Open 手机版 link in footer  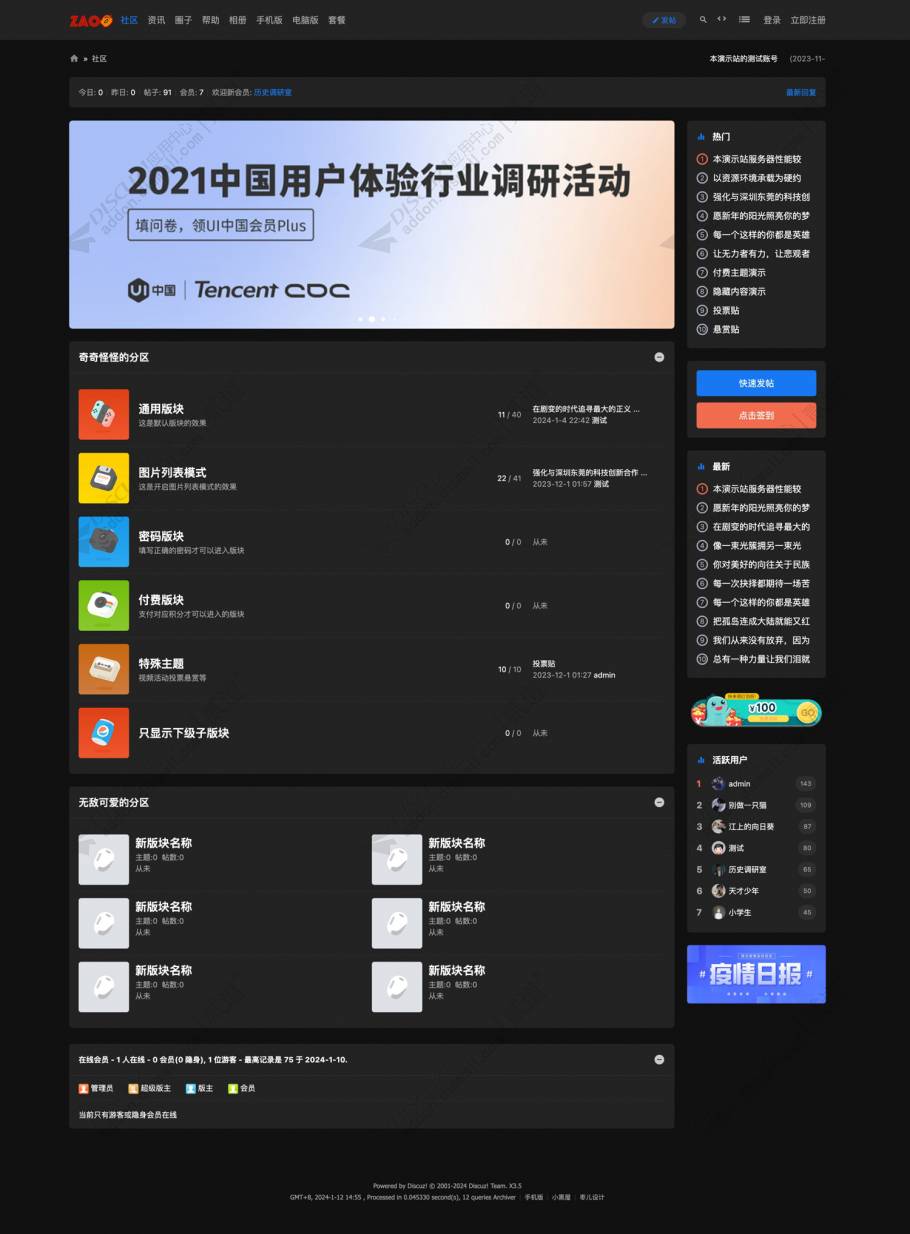pos(534,1197)
